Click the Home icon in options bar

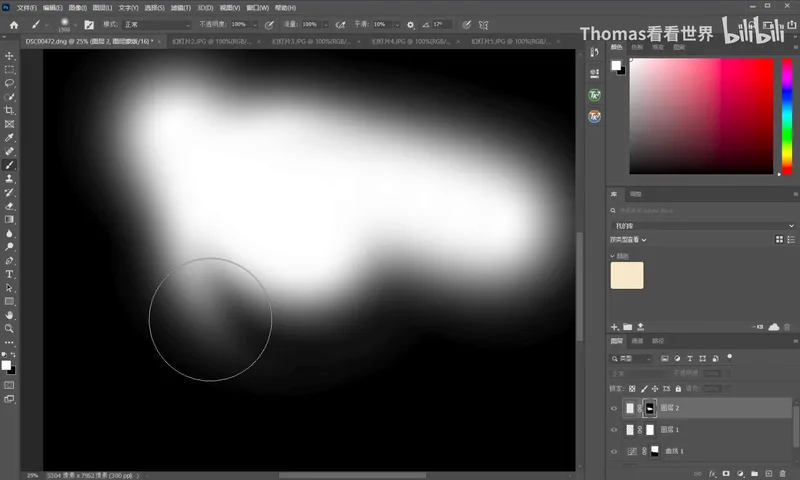[14, 24]
